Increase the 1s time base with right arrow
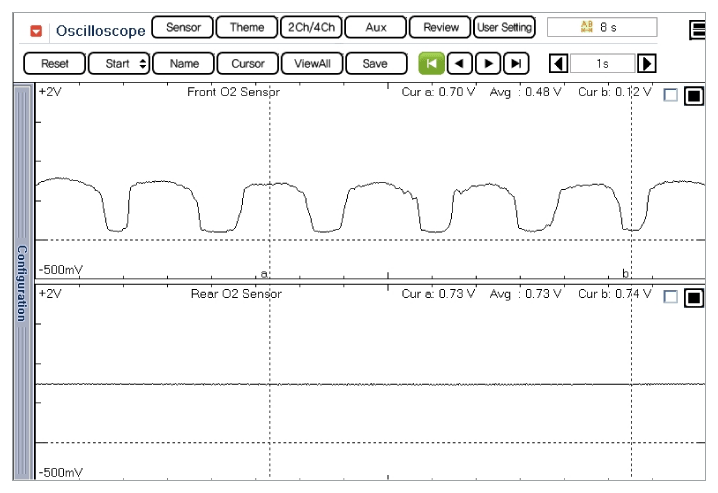The width and height of the screenshot is (718, 493). coord(646,63)
